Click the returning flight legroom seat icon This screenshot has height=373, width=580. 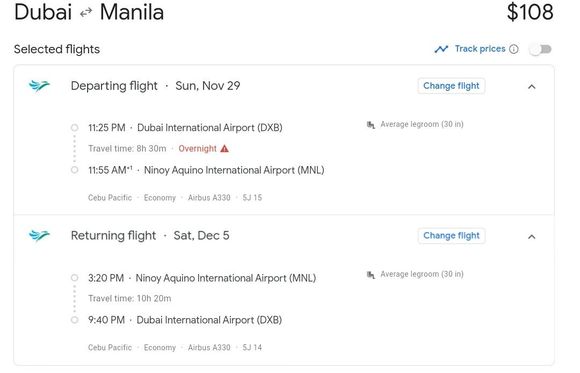(x=371, y=275)
